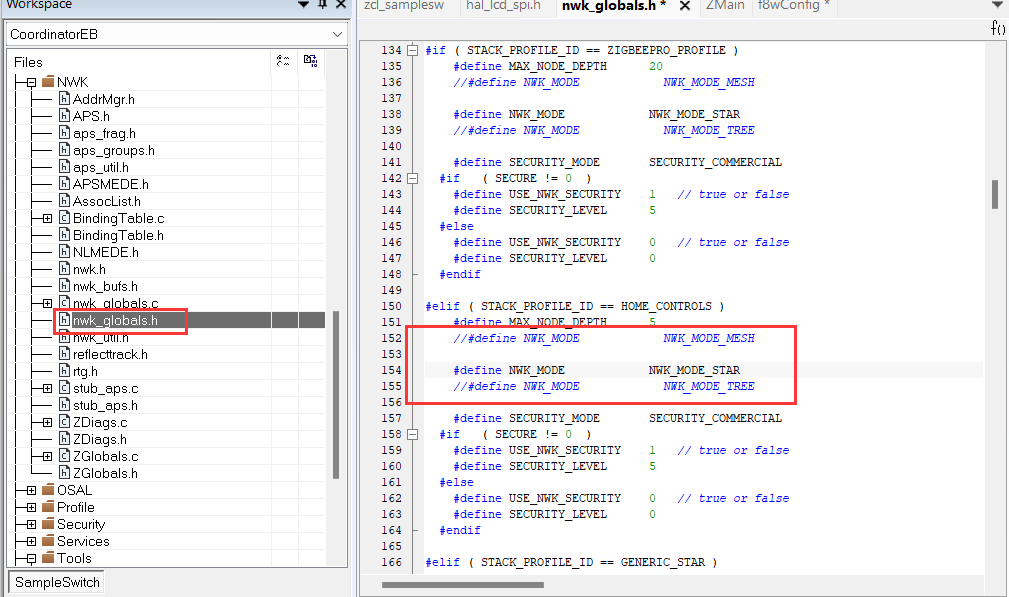Expand the Profile folder
The image size is (1009, 597).
pos(31,508)
